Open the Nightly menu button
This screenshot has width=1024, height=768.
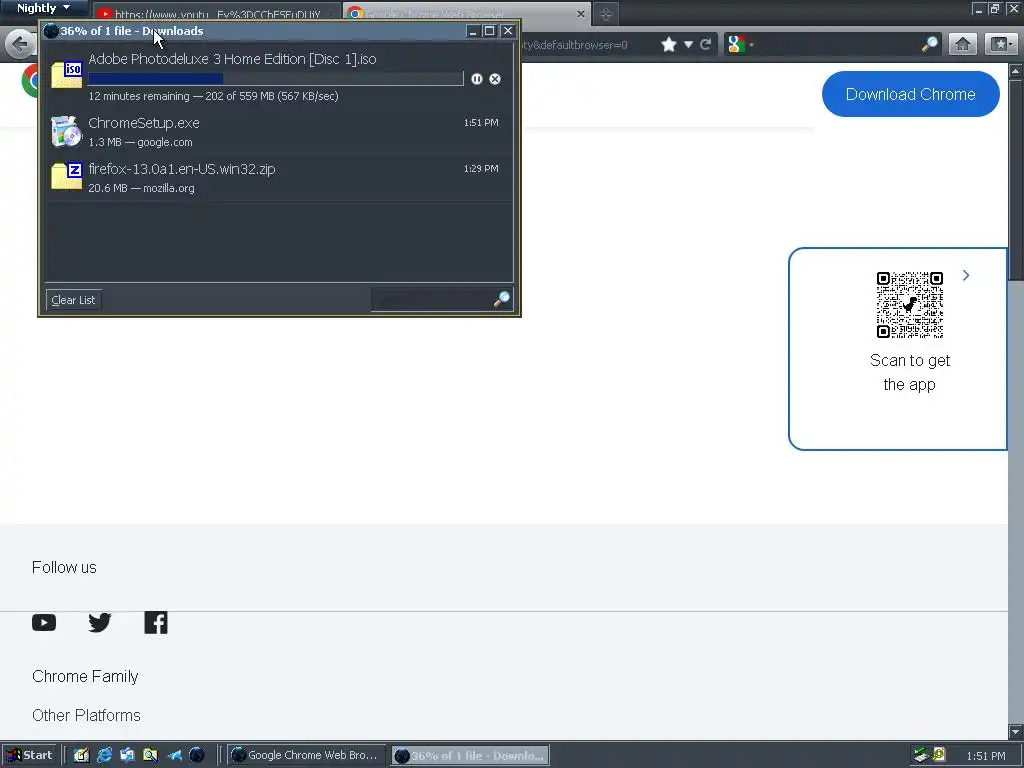44,8
